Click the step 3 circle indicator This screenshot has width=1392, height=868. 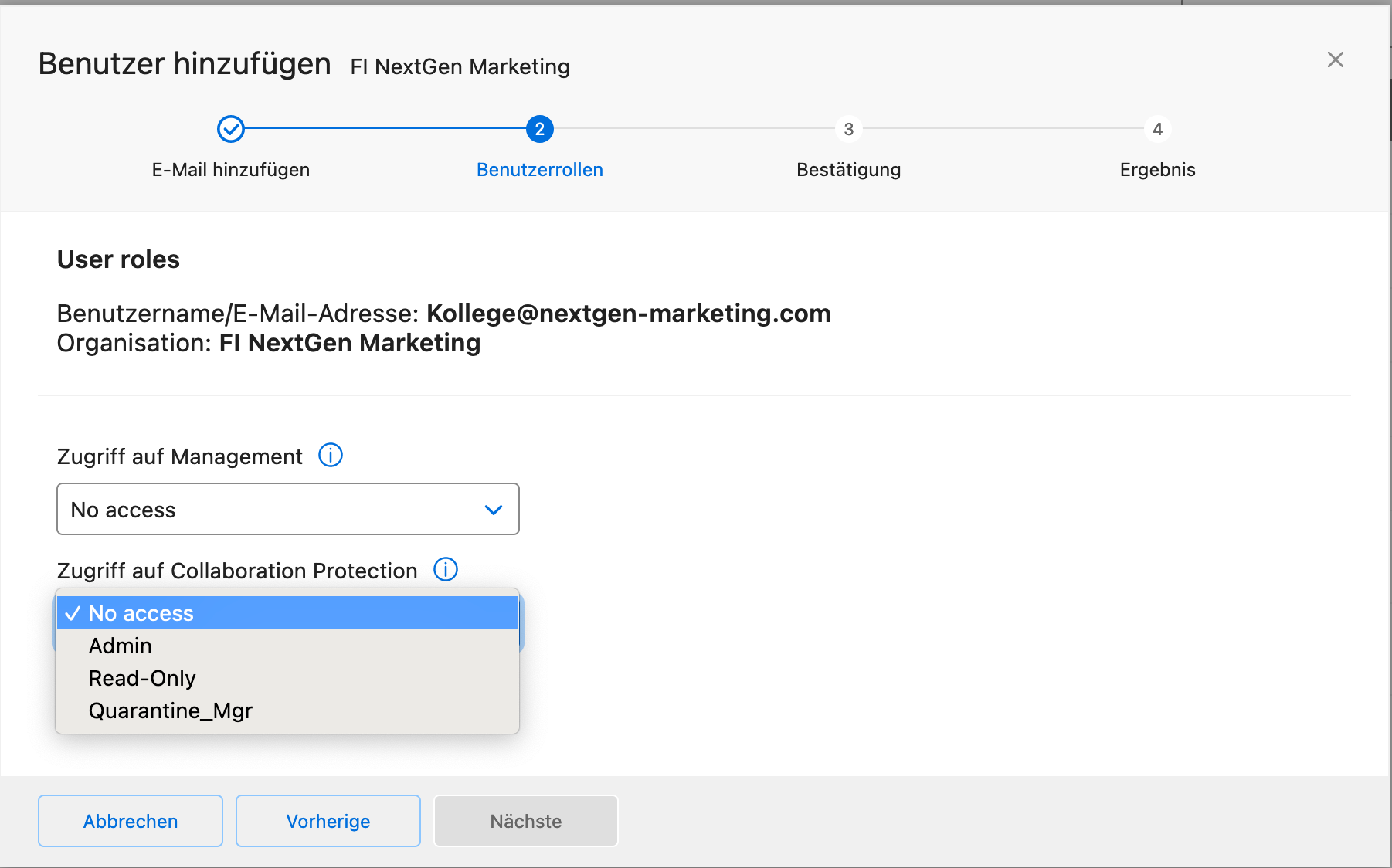[x=848, y=129]
